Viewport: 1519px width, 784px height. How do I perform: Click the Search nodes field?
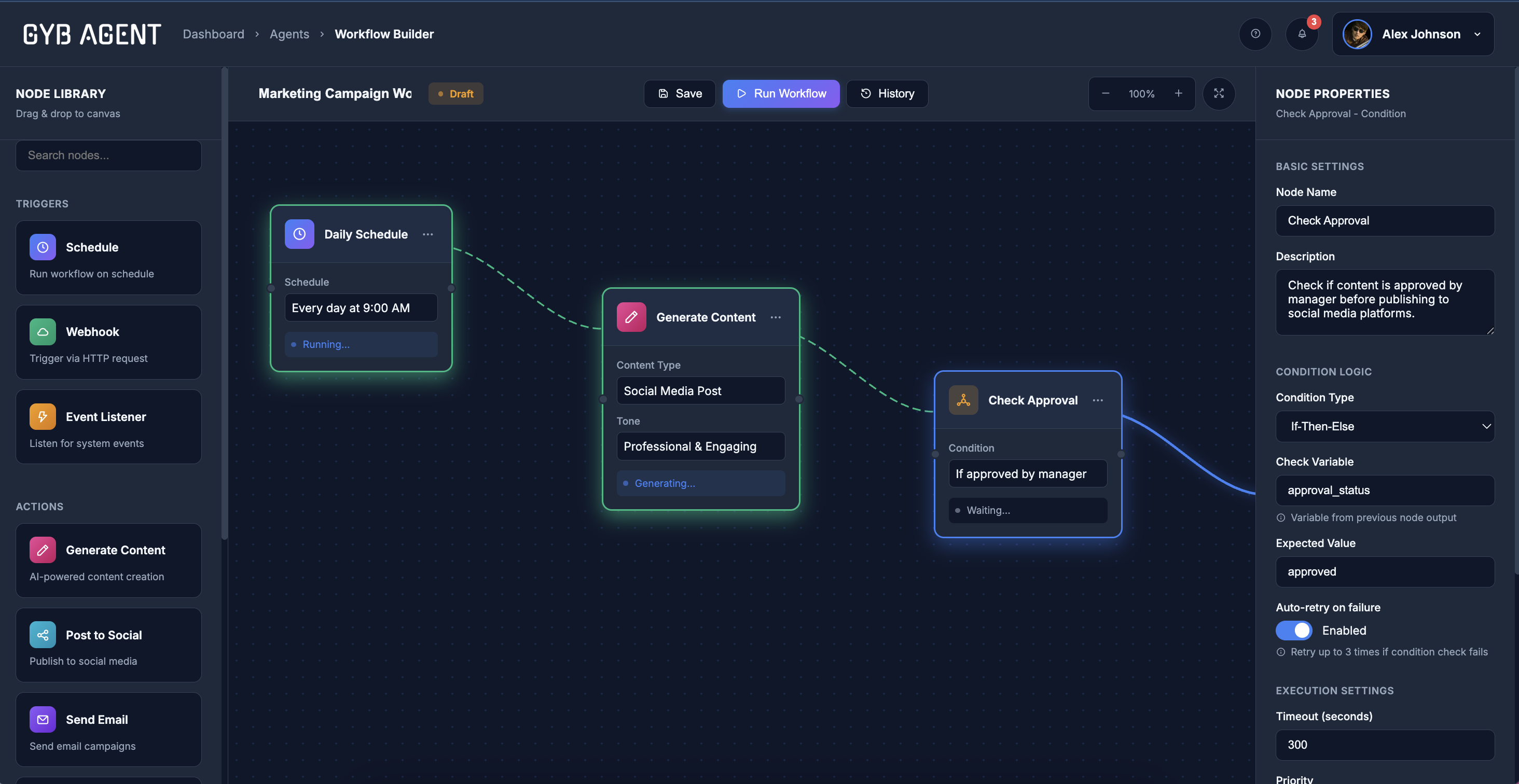tap(108, 155)
